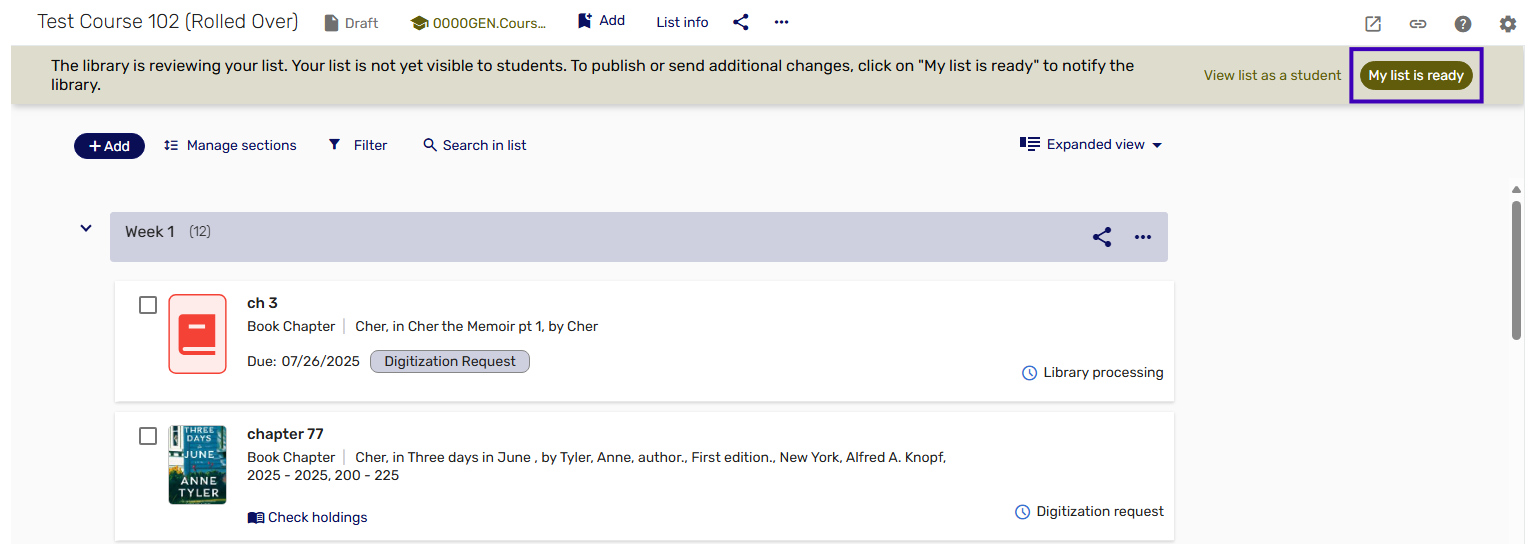Click View list as a student
The height and width of the screenshot is (544, 1525).
[1272, 75]
